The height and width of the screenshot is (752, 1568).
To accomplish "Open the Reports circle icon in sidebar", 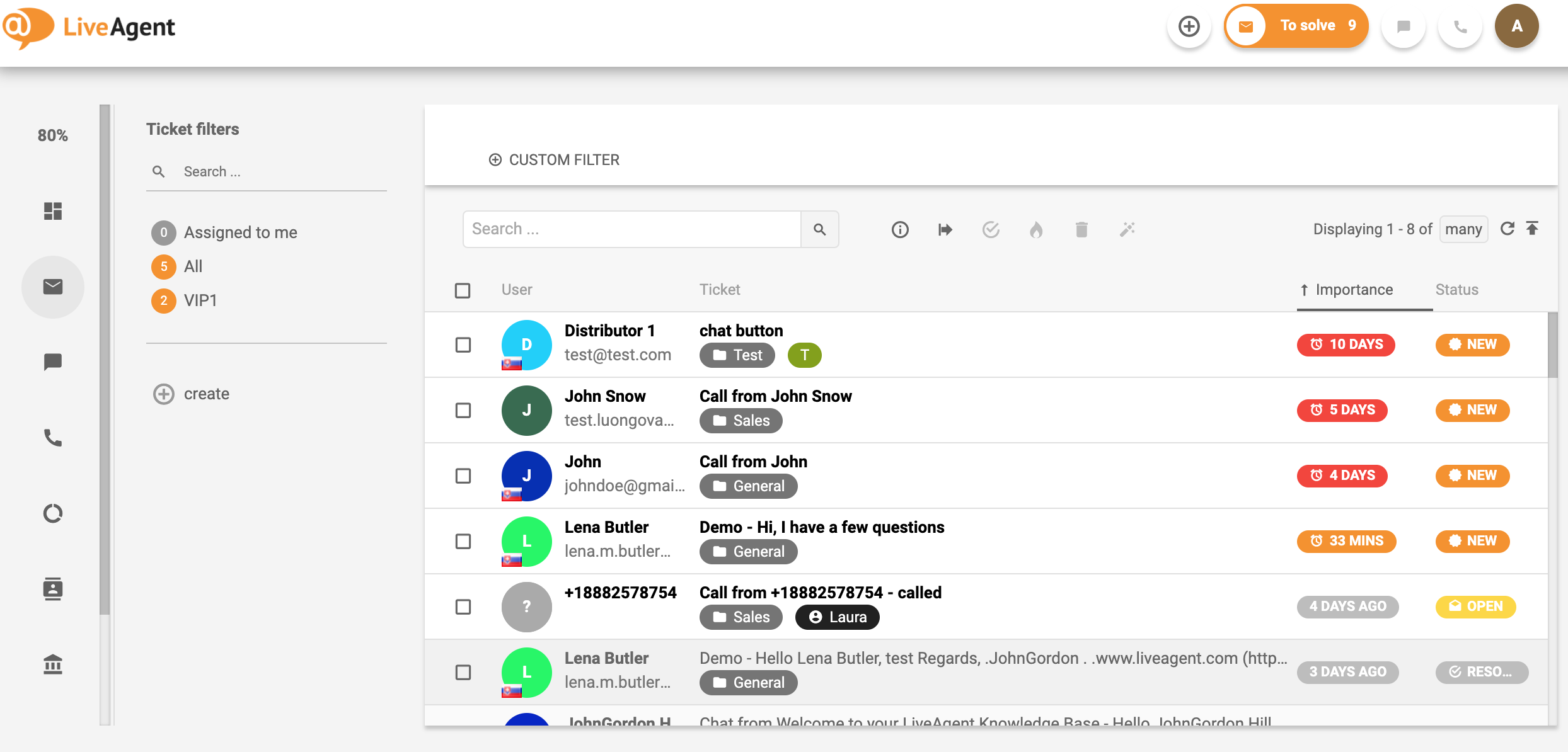I will [x=53, y=513].
